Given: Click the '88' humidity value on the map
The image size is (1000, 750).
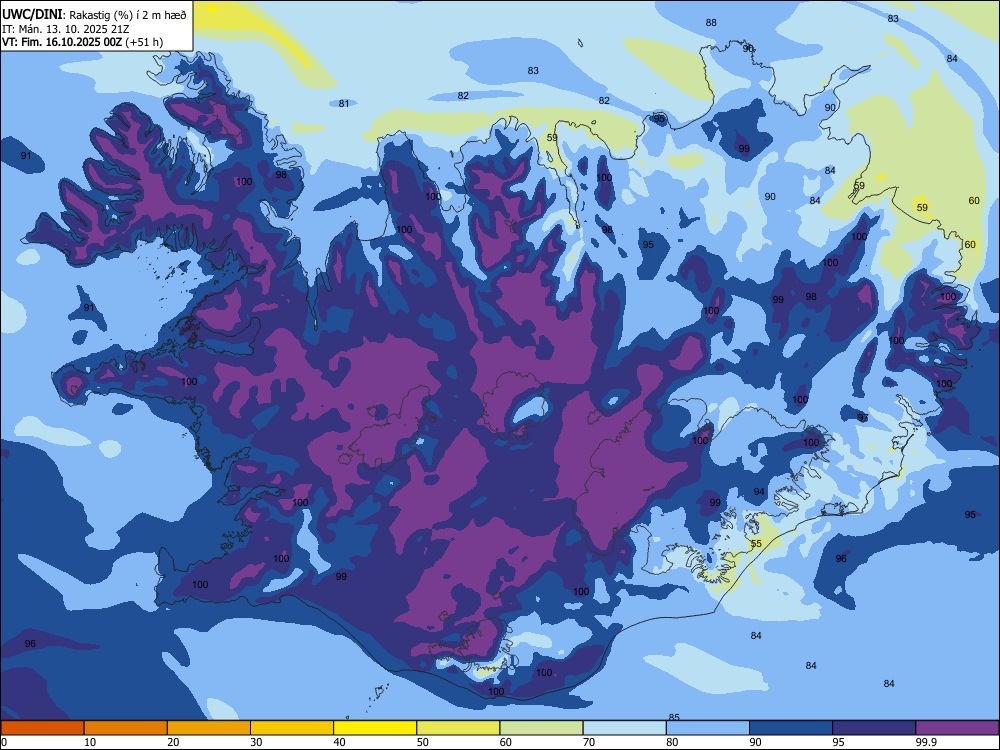Looking at the screenshot, I should [x=711, y=22].
